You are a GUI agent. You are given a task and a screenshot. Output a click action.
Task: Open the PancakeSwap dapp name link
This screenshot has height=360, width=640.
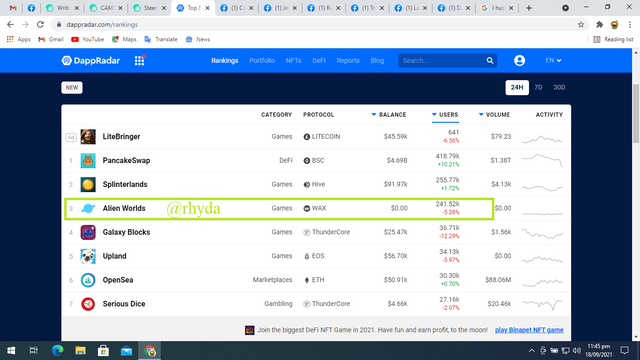pyautogui.click(x=126, y=160)
